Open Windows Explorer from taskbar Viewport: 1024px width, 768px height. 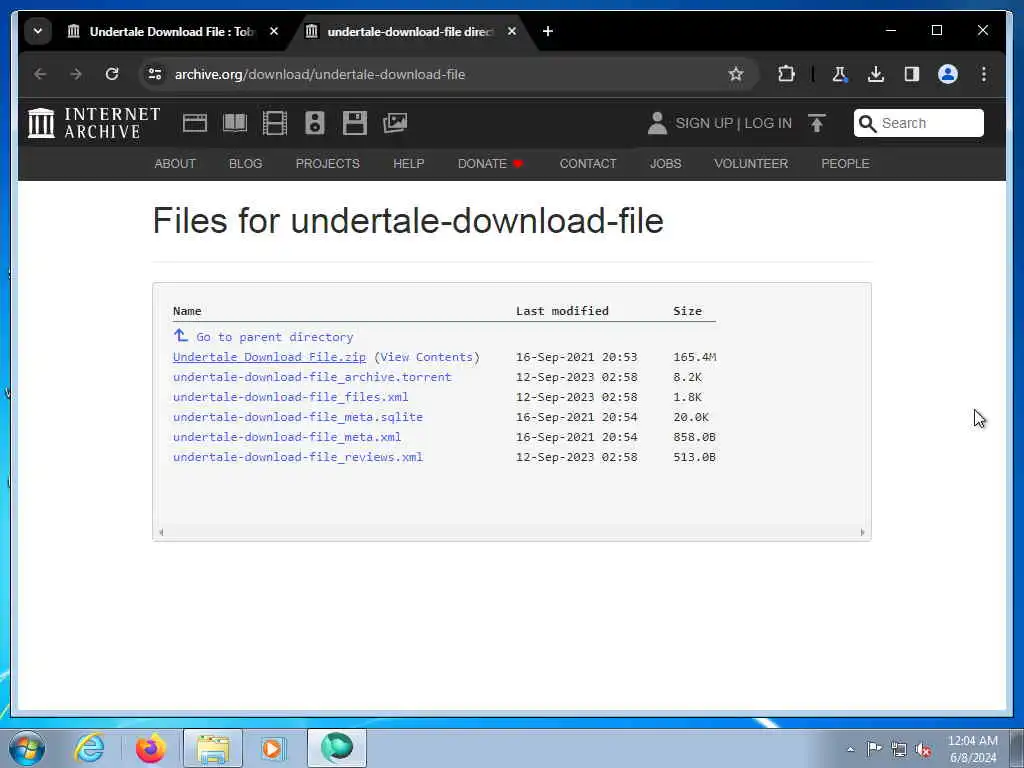click(x=213, y=748)
